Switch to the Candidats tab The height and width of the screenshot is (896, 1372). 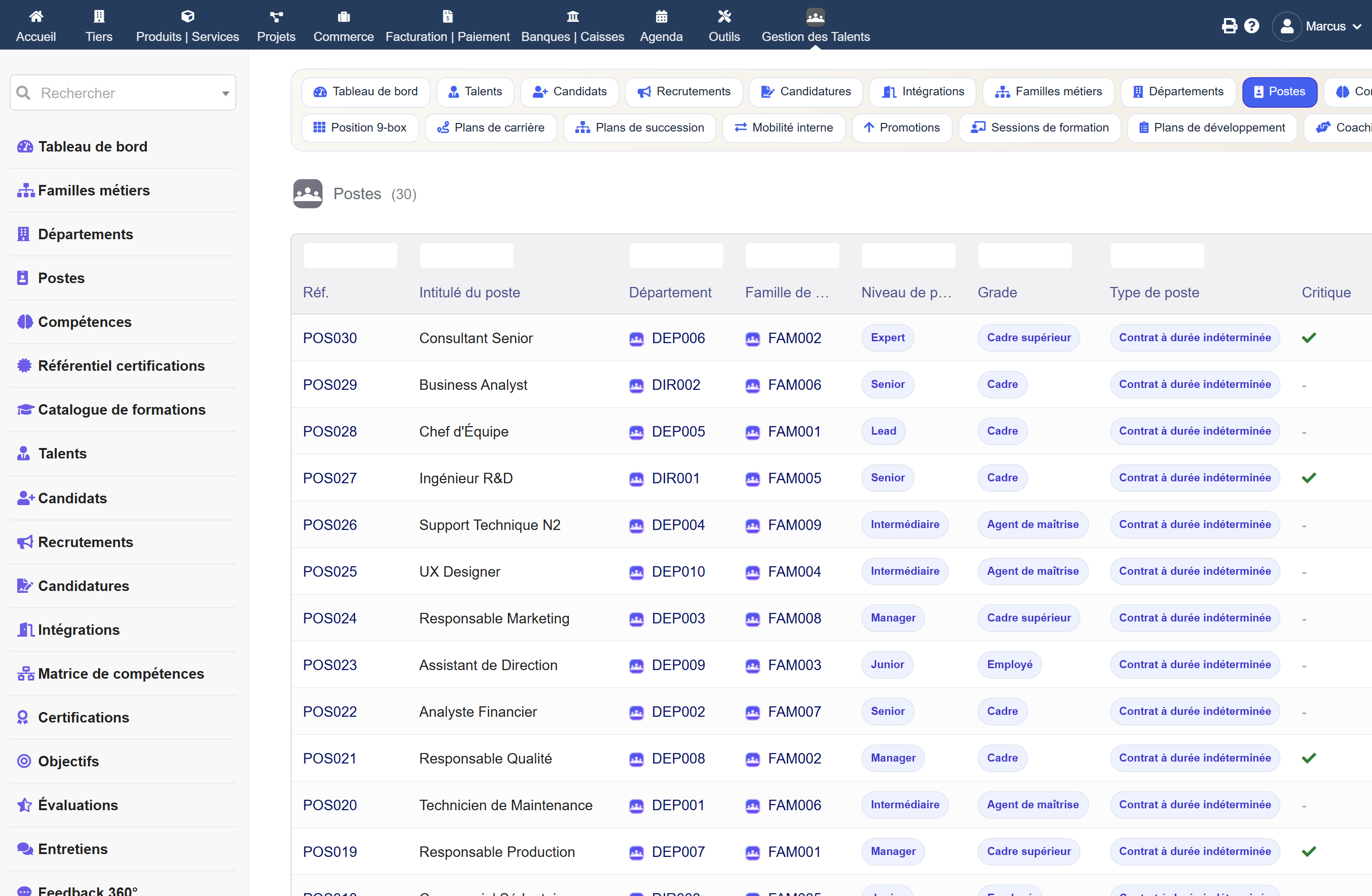pyautogui.click(x=570, y=92)
